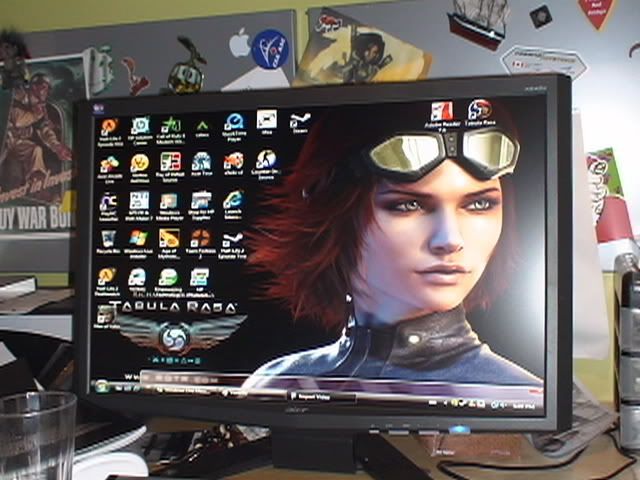
Task: Open the Windows Start menu orb
Action: (x=101, y=386)
